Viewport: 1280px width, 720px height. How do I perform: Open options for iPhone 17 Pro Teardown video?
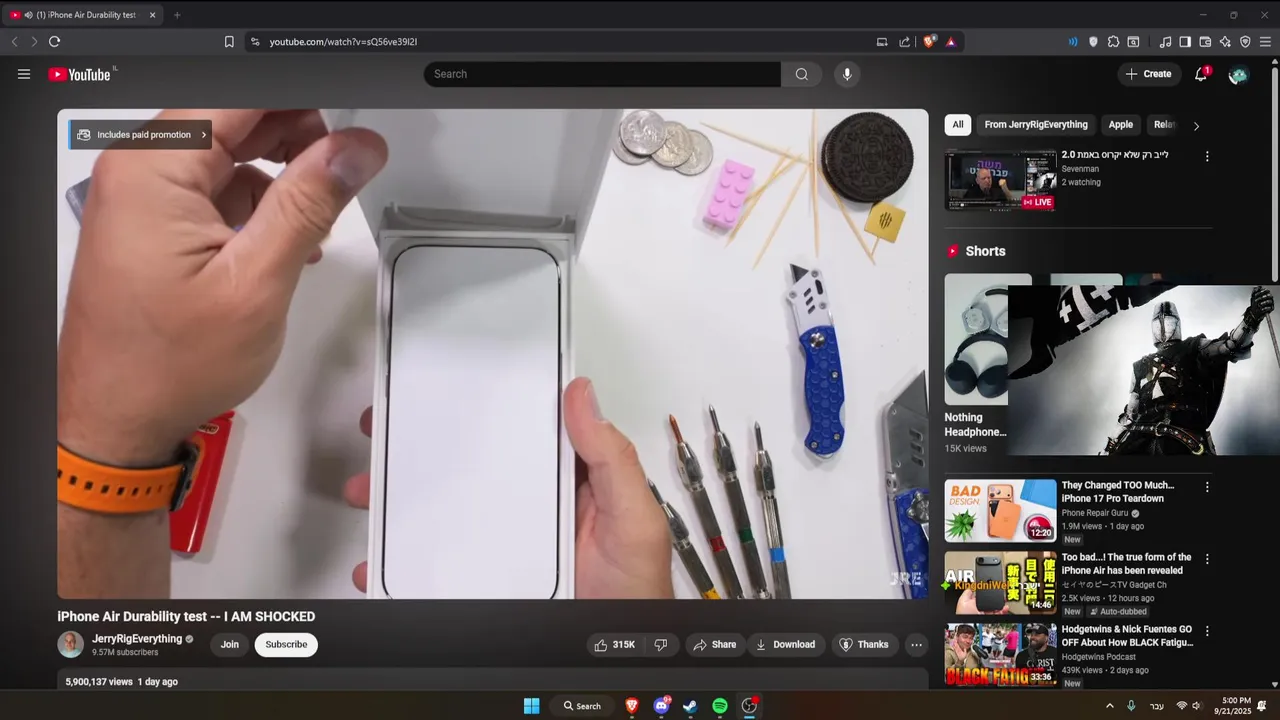point(1207,487)
